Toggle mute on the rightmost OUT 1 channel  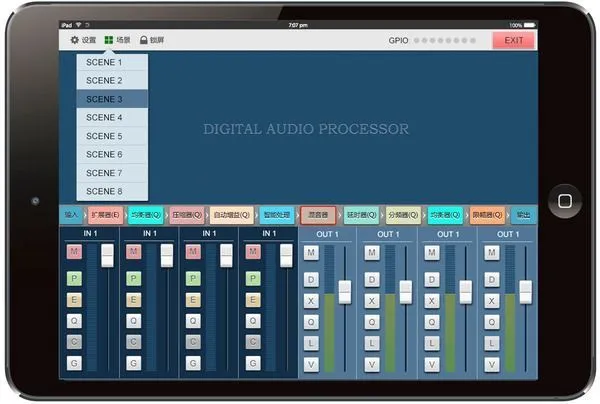coord(490,252)
